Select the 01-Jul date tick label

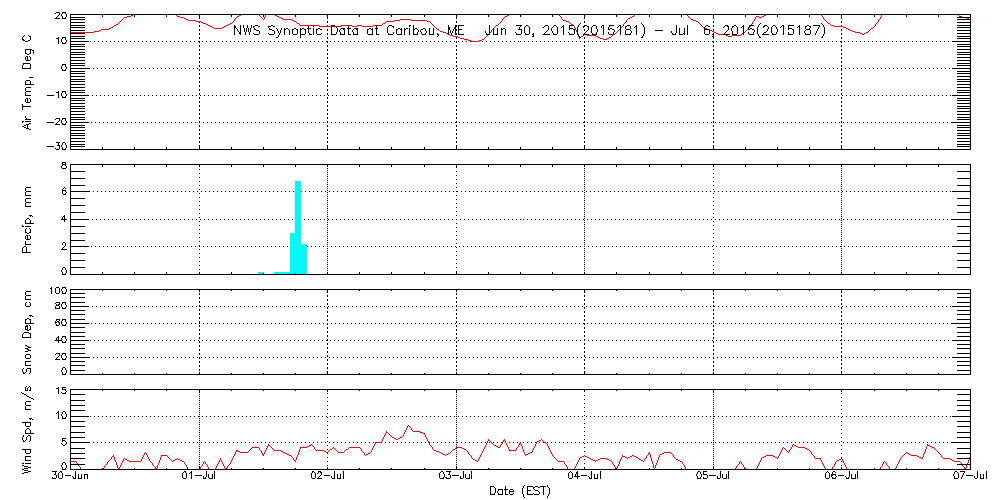[x=200, y=477]
